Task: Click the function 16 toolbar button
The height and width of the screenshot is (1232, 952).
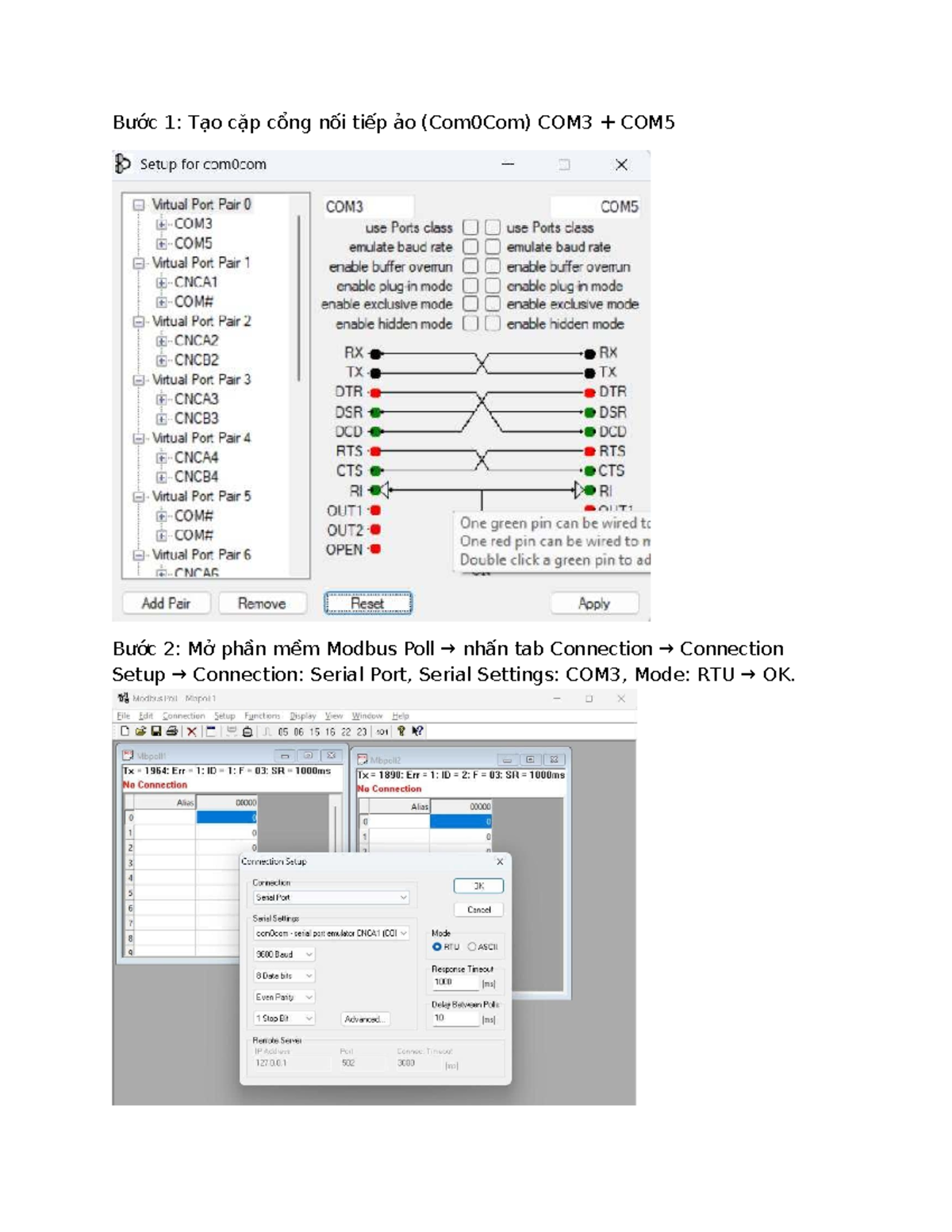Action: point(330,732)
